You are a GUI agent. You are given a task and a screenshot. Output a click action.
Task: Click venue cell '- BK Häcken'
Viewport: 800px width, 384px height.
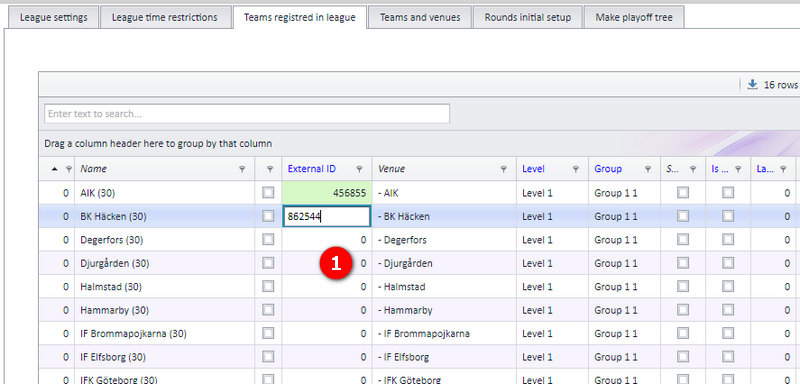[x=444, y=216]
